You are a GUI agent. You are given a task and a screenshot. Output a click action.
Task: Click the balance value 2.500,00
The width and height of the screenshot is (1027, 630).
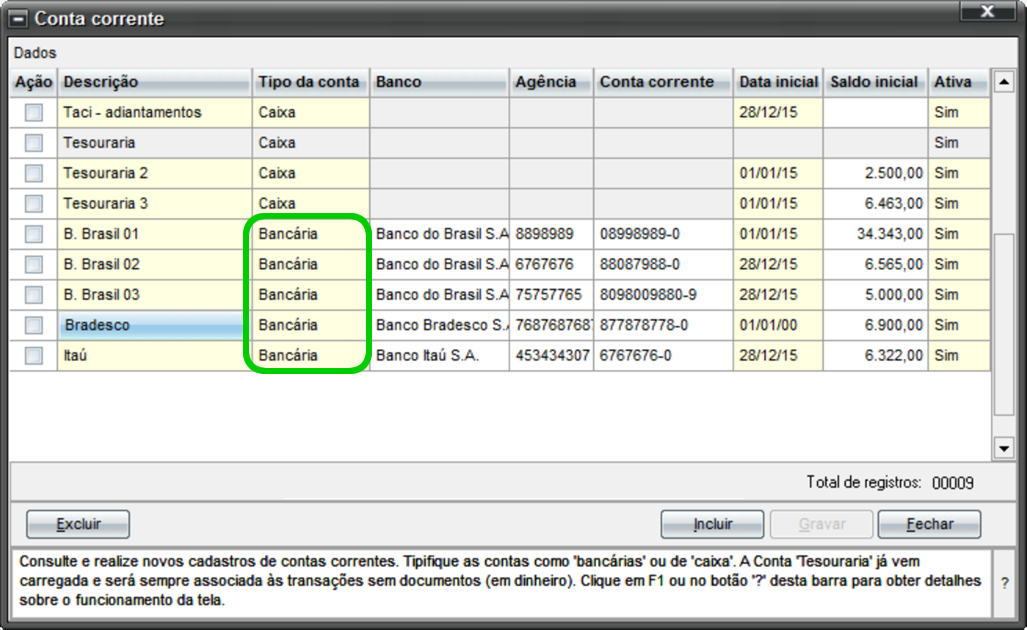876,174
